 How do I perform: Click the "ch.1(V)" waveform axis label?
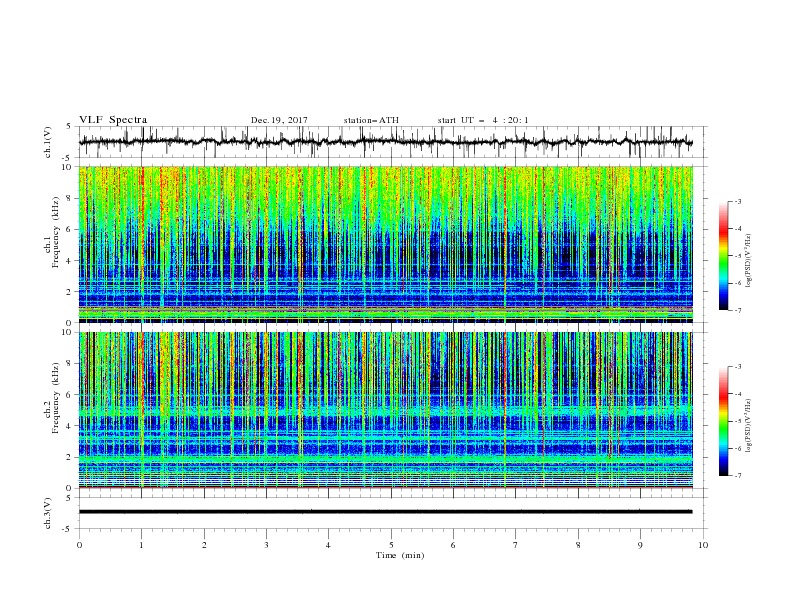[x=48, y=142]
